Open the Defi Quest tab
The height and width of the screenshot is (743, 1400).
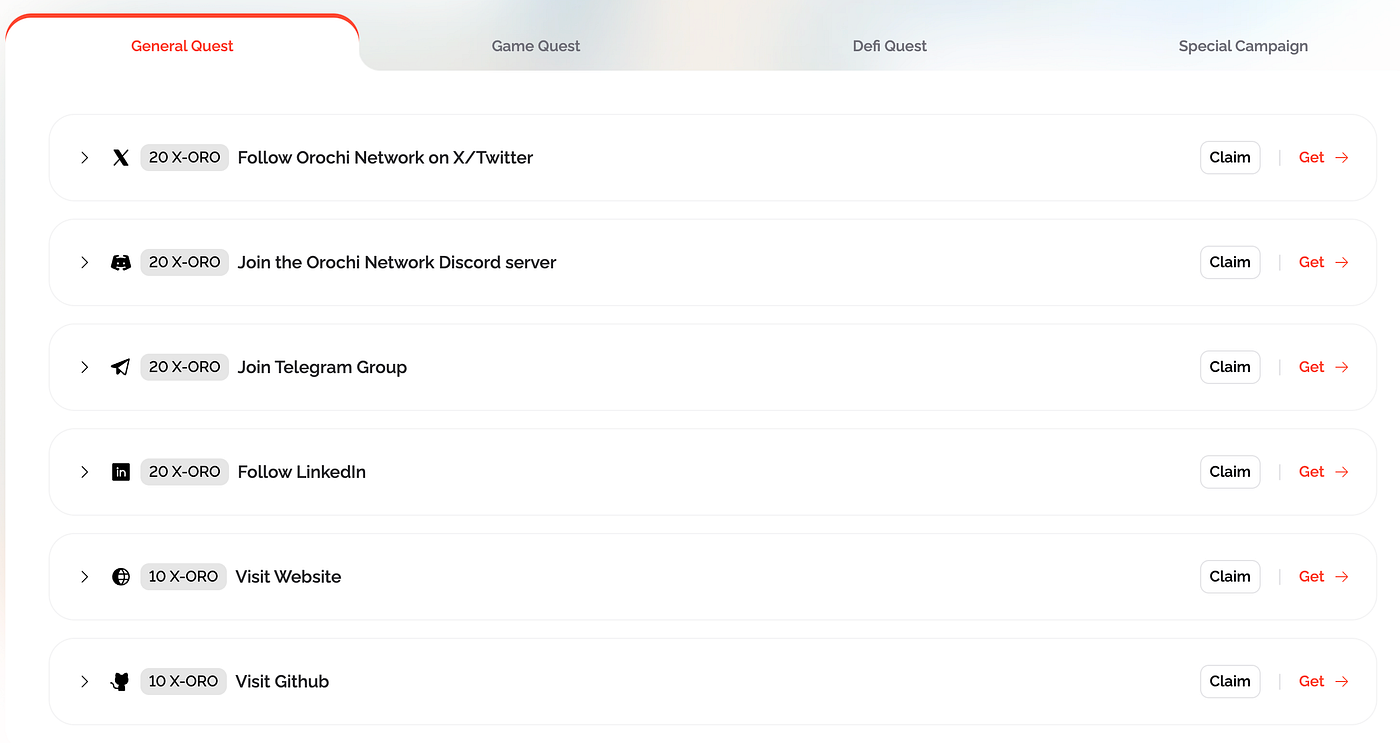[x=890, y=45]
